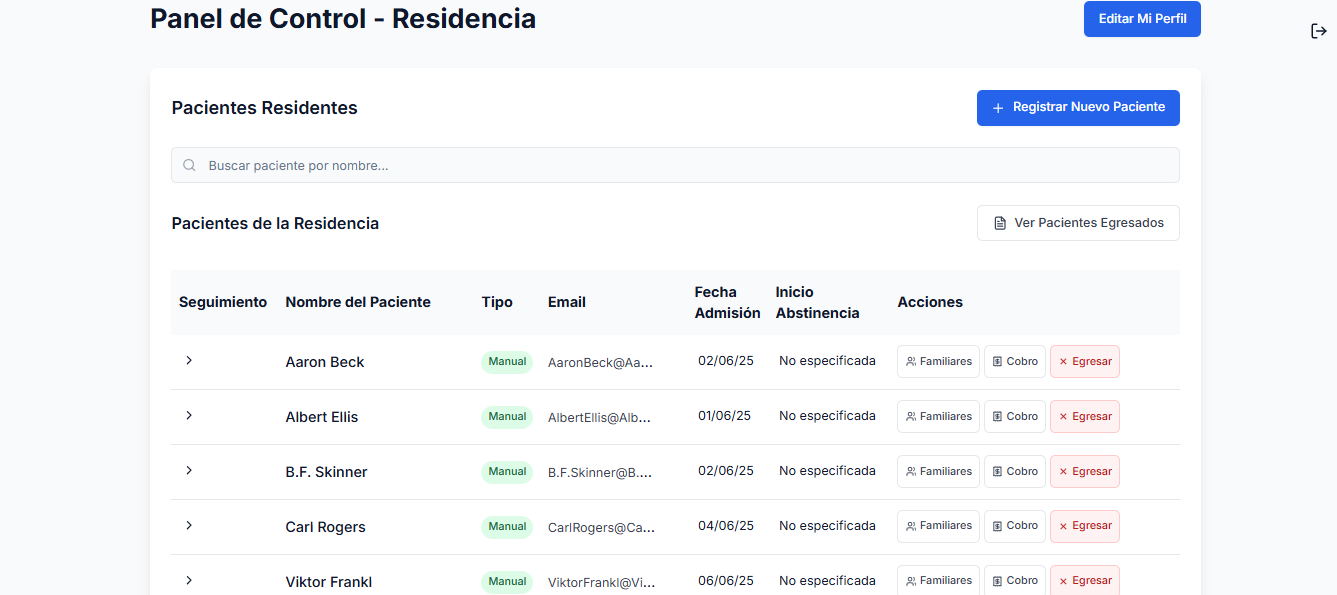
Task: Click the search magnifier icon
Action: pos(189,165)
